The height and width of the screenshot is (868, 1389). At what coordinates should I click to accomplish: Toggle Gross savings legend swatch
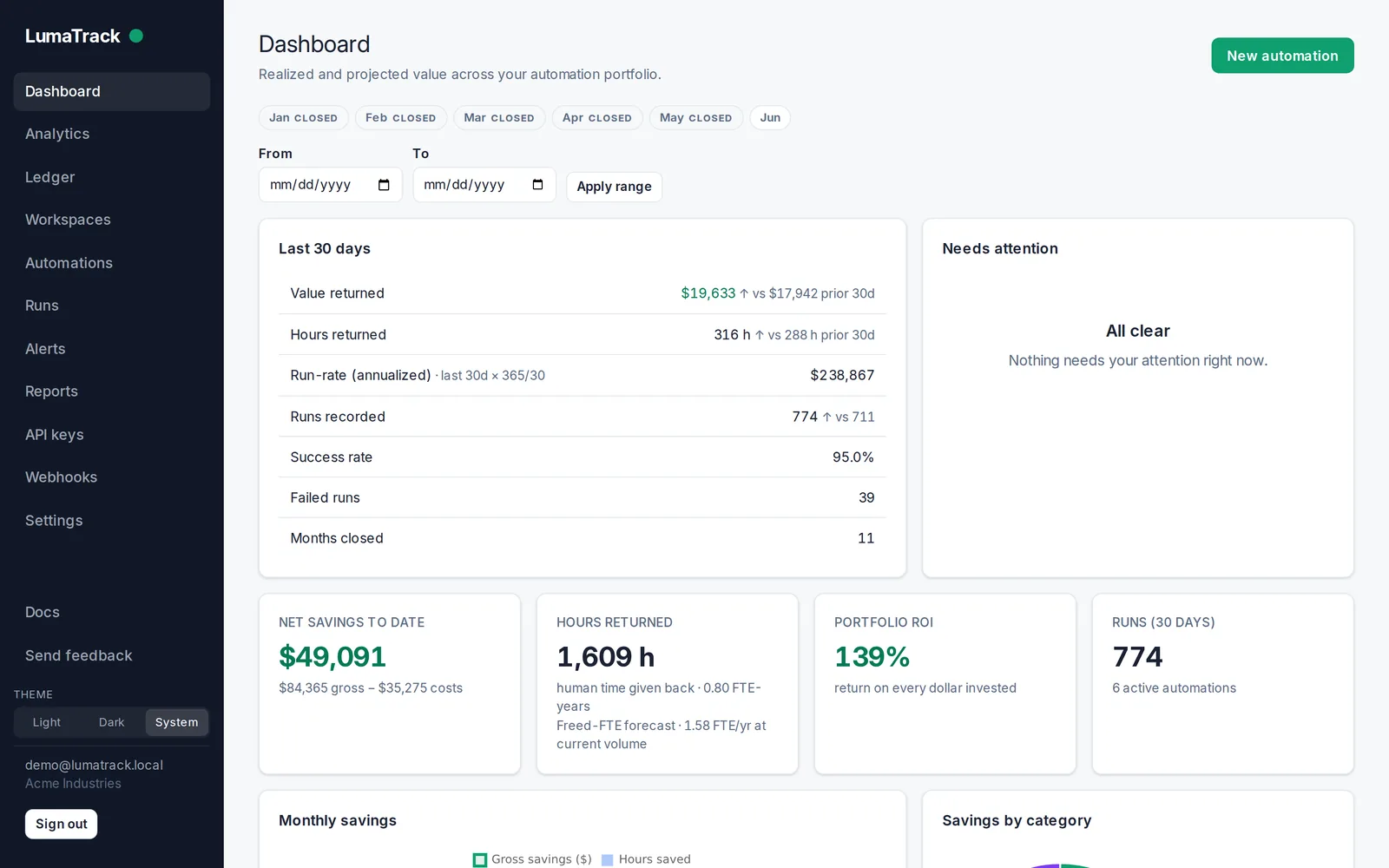[480, 859]
